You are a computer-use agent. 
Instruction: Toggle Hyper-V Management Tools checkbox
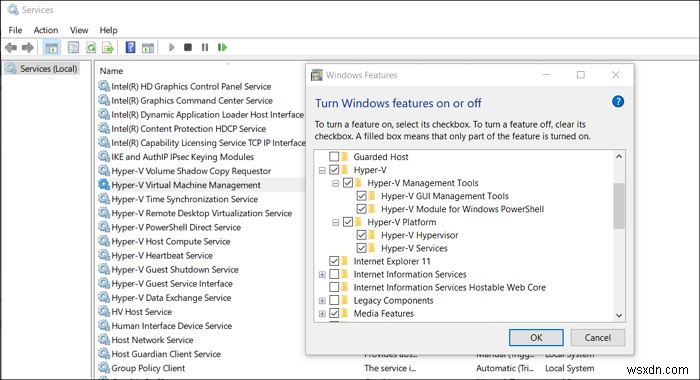click(x=348, y=183)
